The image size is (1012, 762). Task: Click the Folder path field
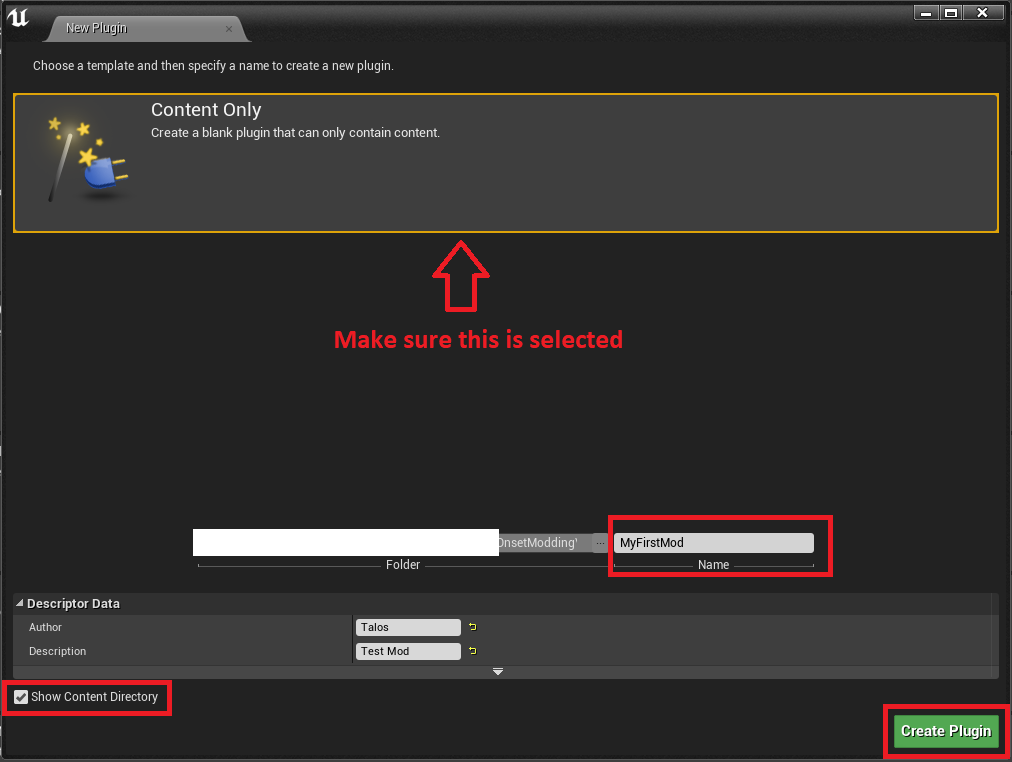[392, 543]
